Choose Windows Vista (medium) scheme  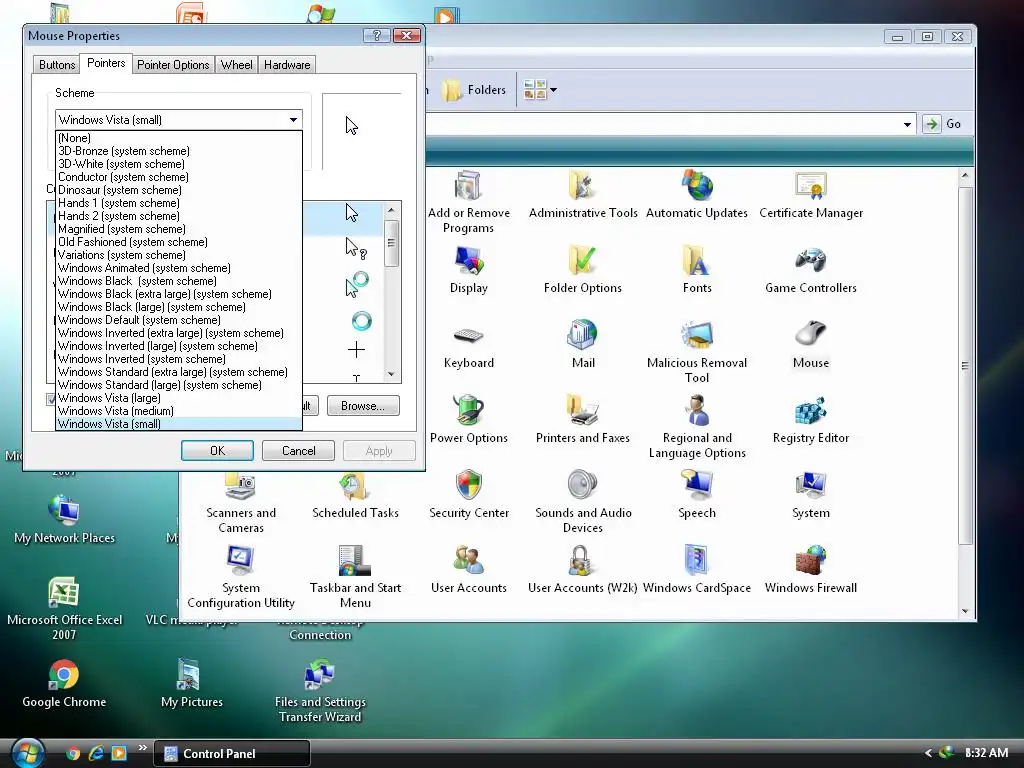[x=179, y=411]
